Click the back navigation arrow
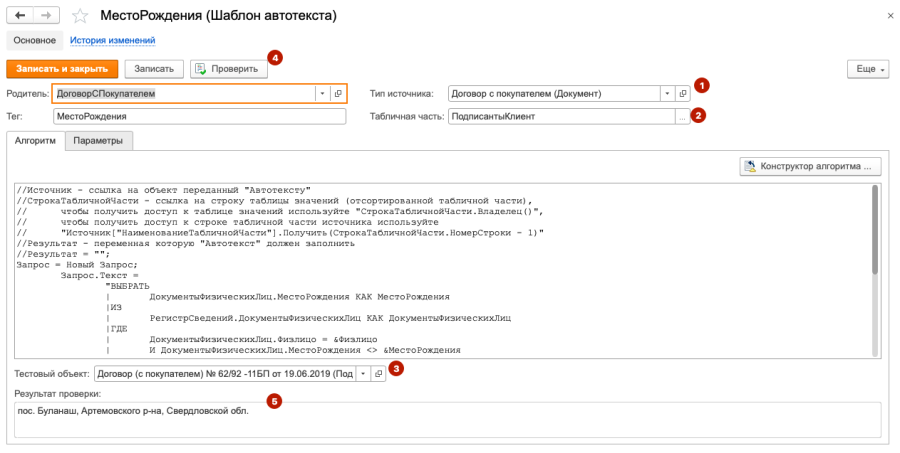900x453 pixels. coord(20,17)
